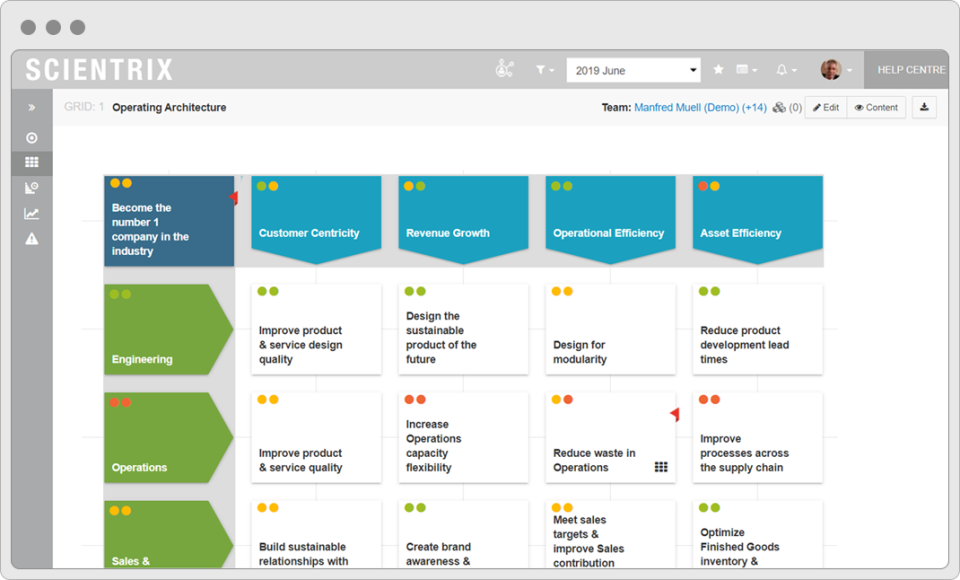960x580 pixels.
Task: Toggle the Content visibility button
Action: (876, 107)
